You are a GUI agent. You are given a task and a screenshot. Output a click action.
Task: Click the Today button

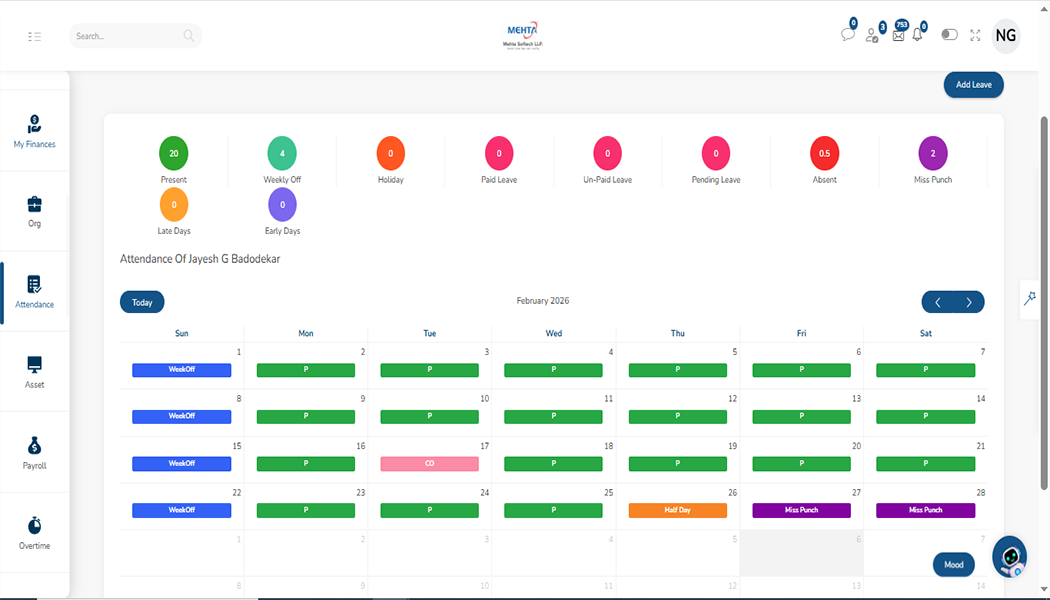(x=142, y=302)
